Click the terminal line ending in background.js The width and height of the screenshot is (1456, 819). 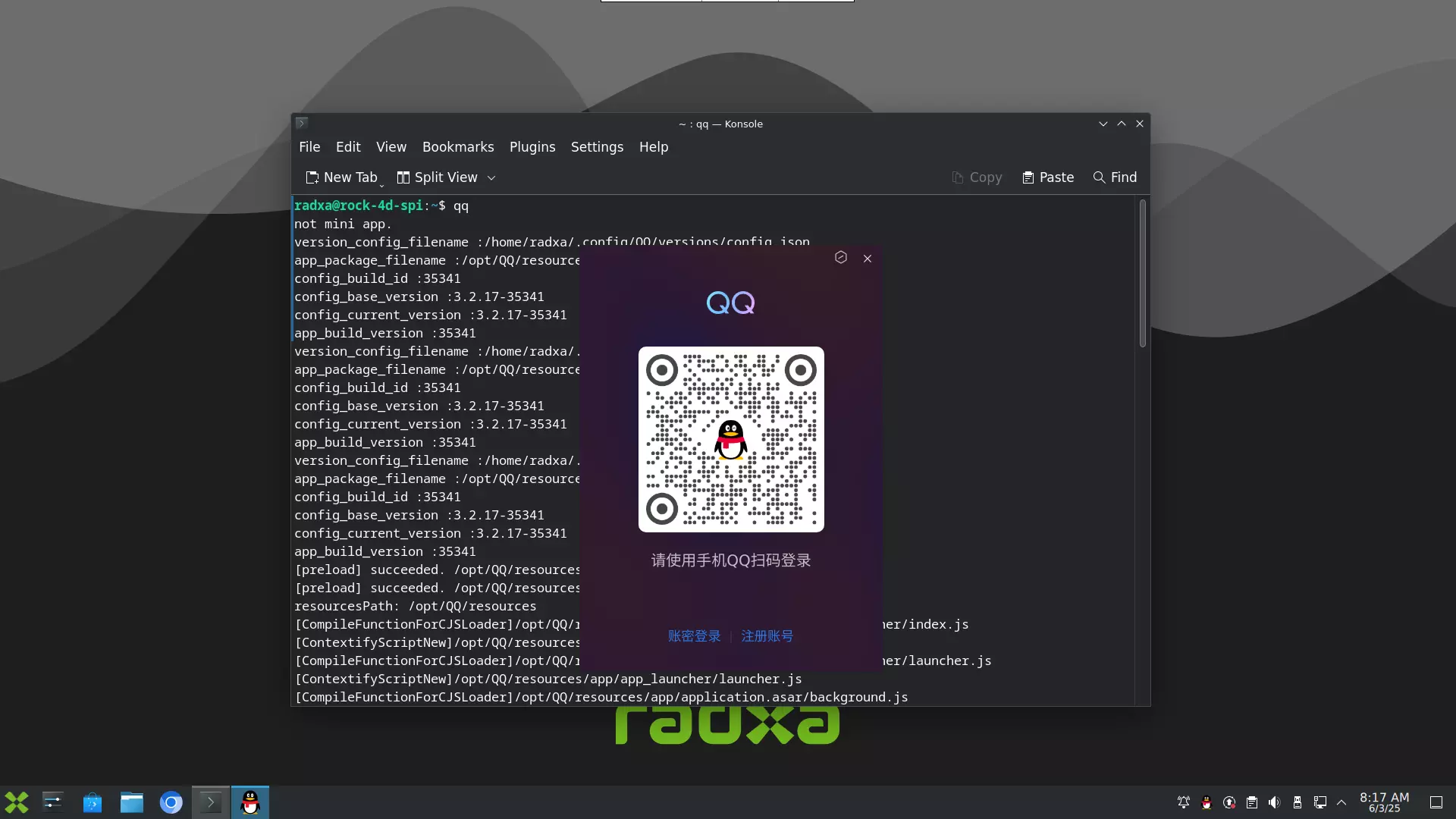601,697
